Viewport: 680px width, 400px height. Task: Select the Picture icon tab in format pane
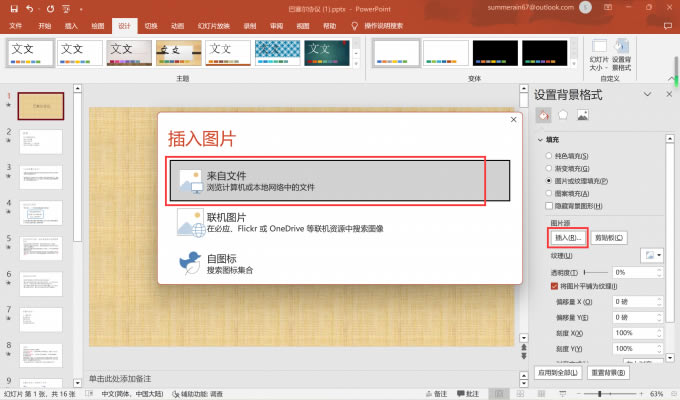582,115
